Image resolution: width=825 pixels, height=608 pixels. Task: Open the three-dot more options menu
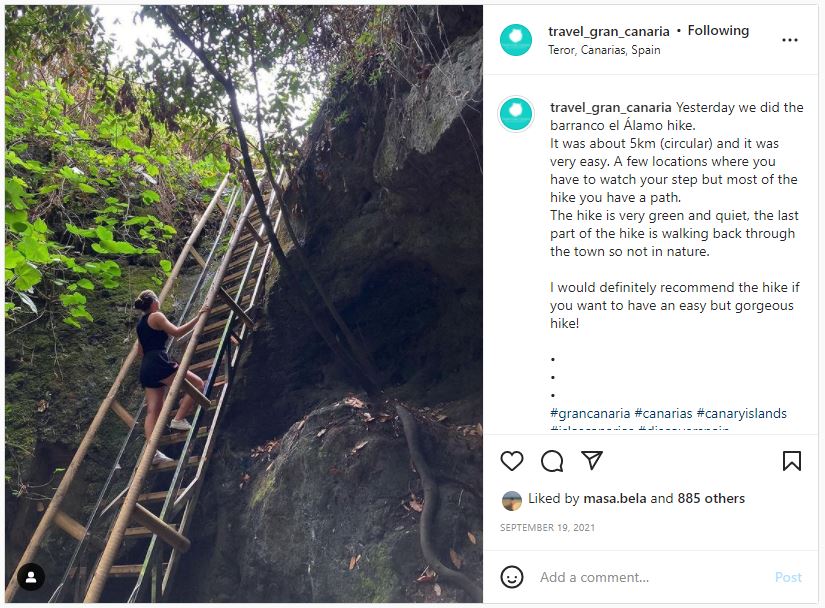(x=790, y=40)
